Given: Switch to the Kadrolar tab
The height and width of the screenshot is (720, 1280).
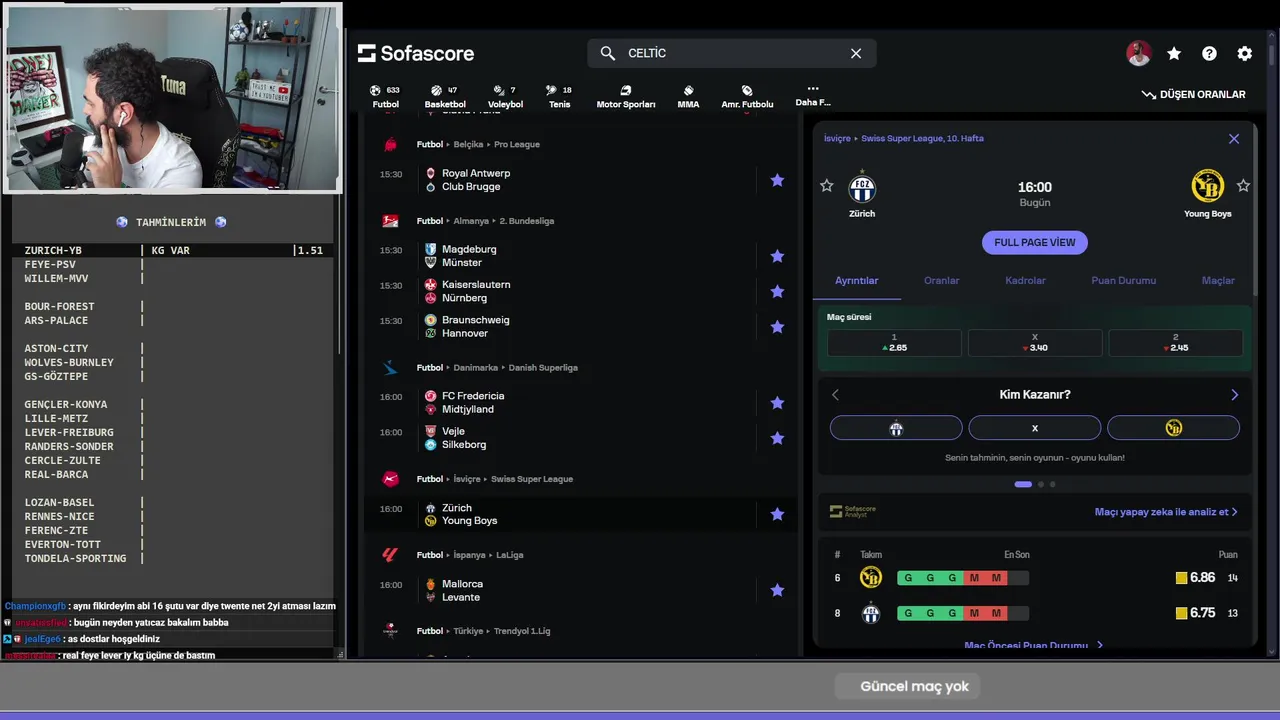Looking at the screenshot, I should tap(1025, 281).
